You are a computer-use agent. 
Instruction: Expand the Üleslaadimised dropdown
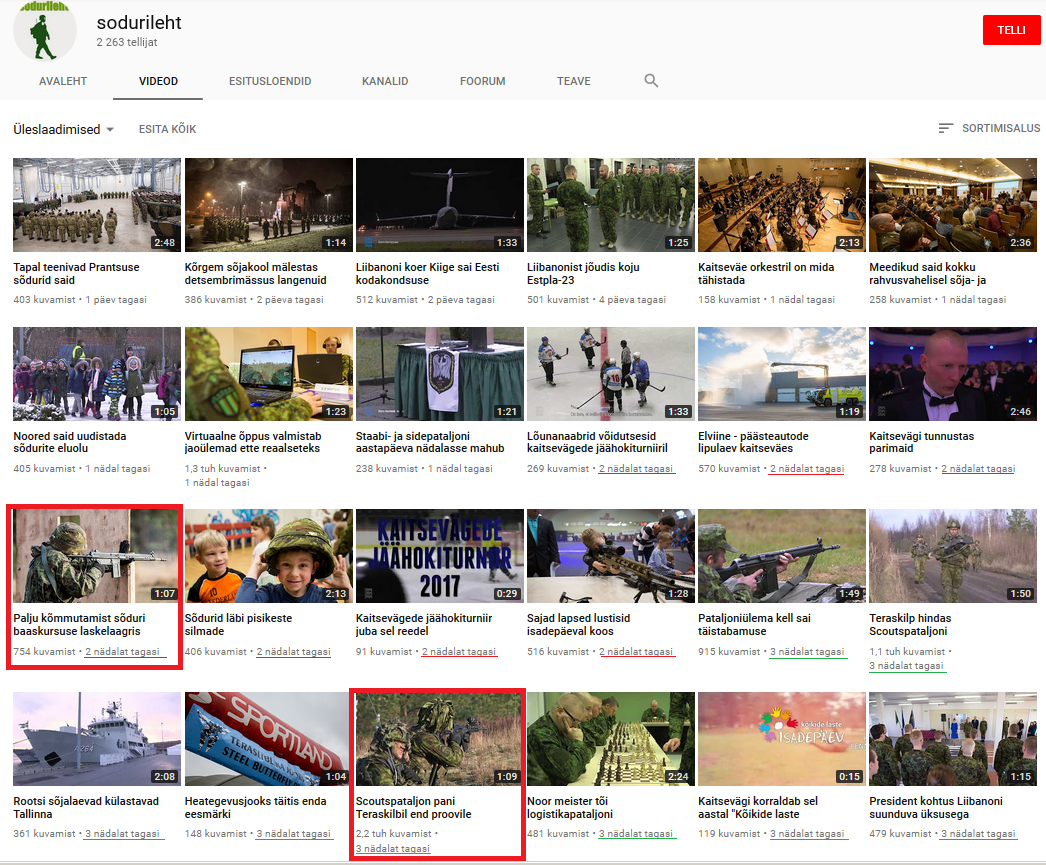tap(64, 130)
